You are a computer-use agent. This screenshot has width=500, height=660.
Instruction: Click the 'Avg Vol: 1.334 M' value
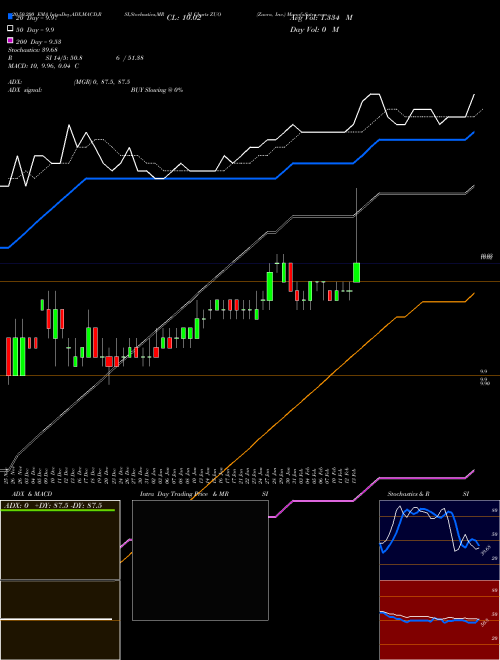click(321, 18)
